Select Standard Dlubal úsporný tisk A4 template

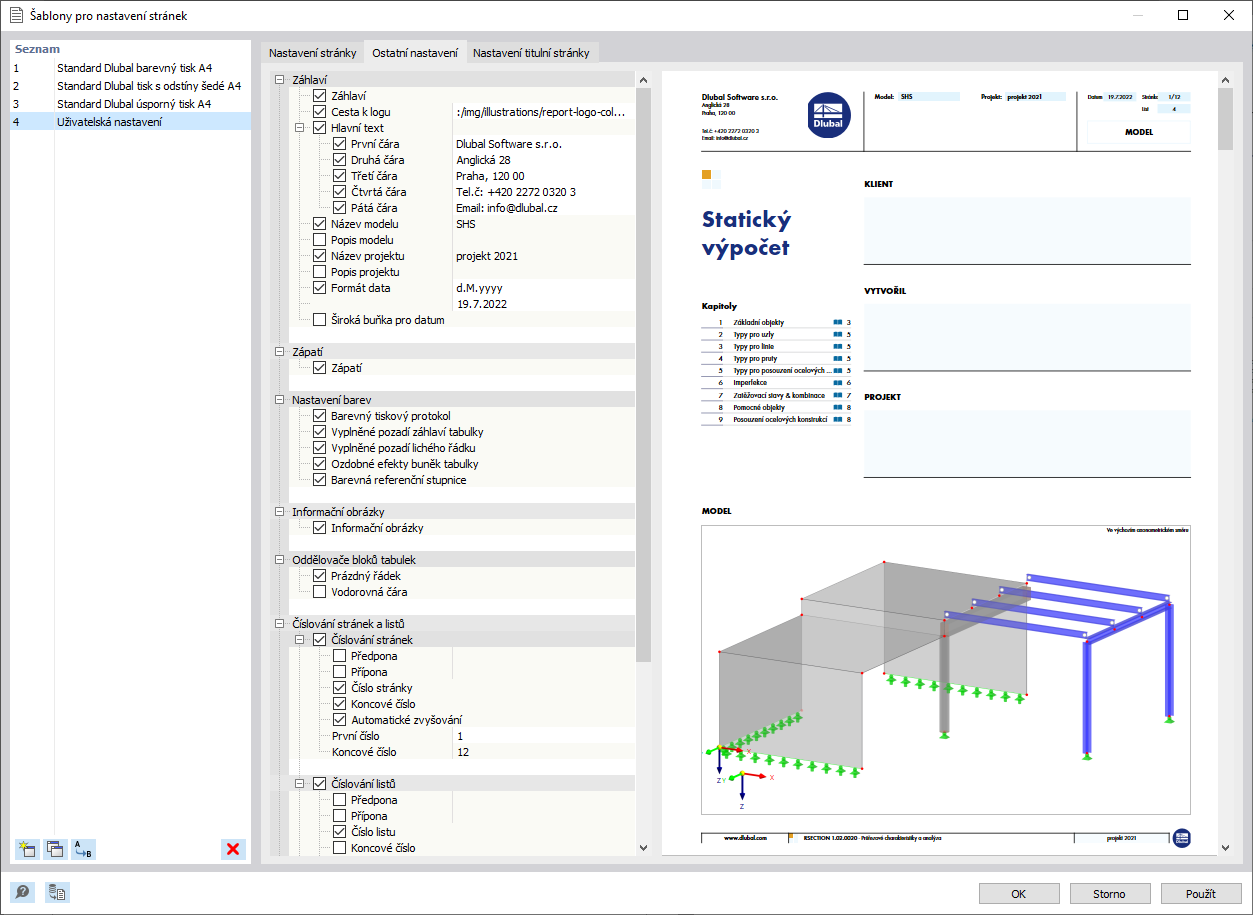pos(130,104)
